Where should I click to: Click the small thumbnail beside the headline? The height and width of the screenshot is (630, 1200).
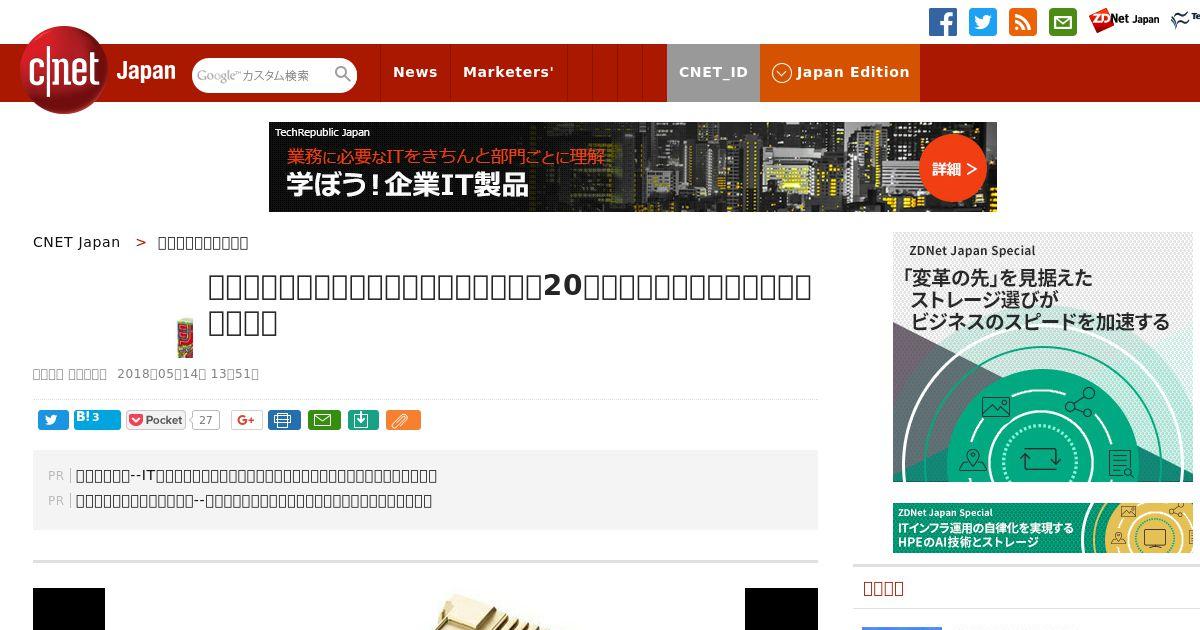click(185, 338)
